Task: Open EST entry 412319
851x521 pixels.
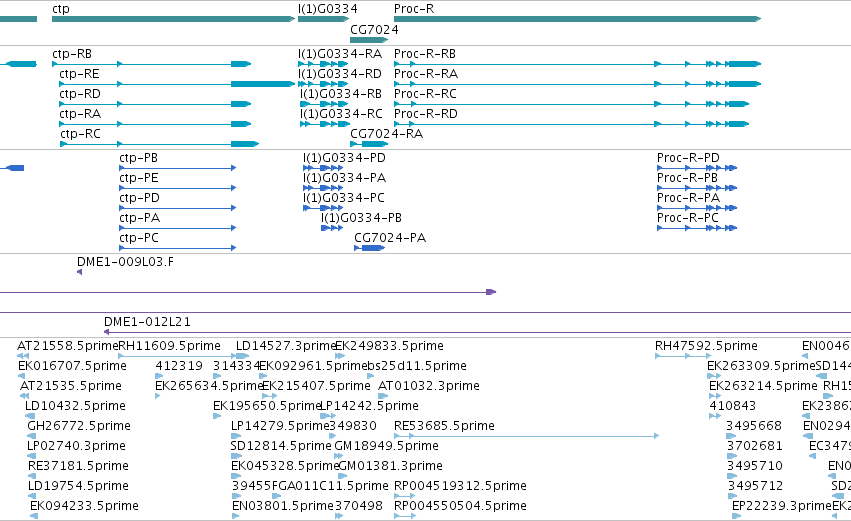Action: coord(179,366)
